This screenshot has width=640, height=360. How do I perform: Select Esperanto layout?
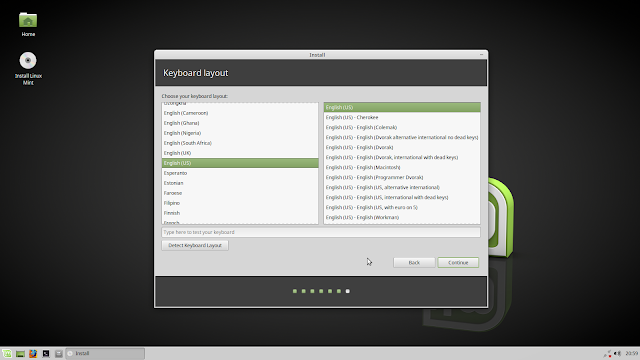(240, 173)
